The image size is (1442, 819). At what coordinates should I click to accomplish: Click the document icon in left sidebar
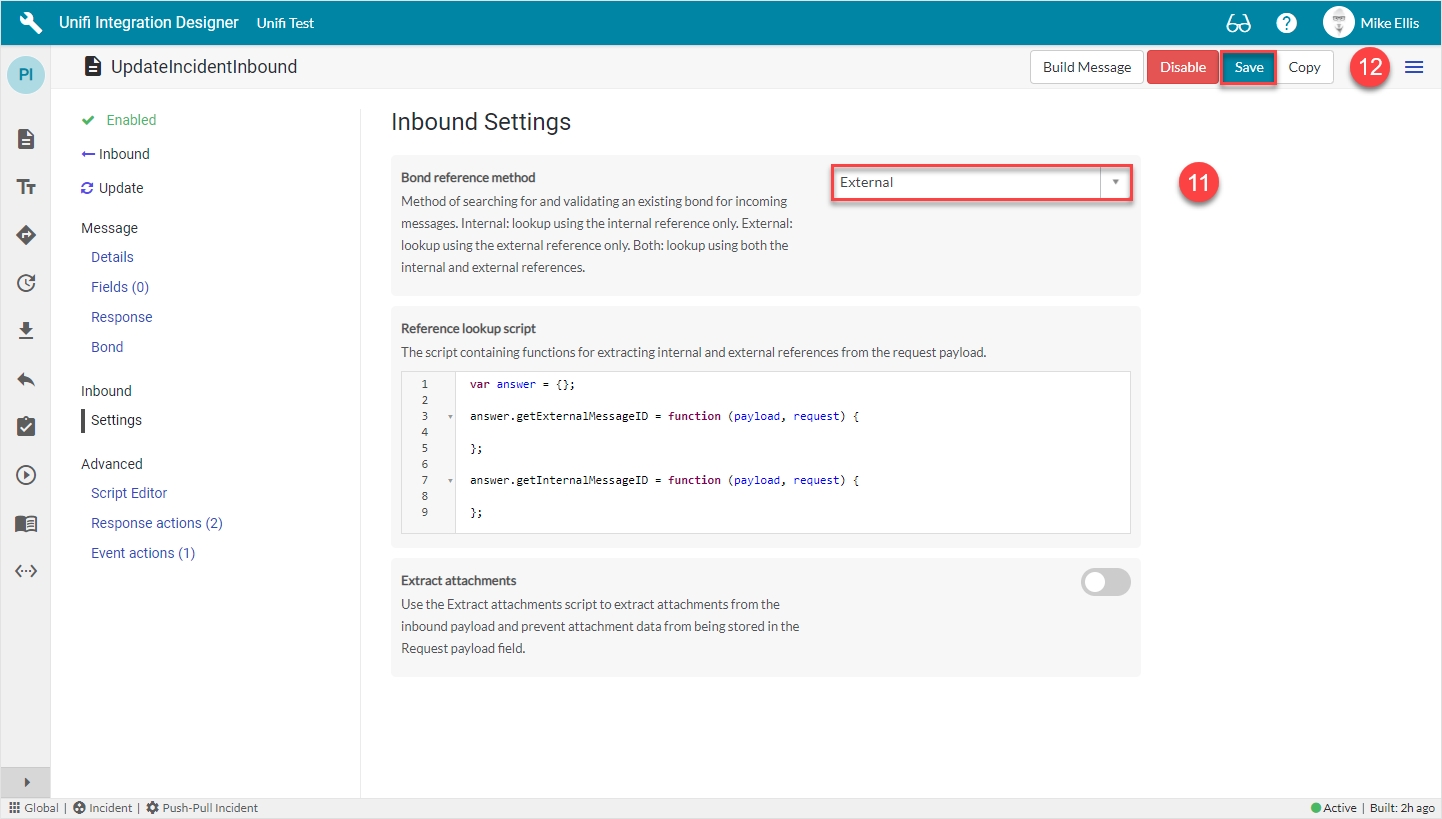click(26, 139)
